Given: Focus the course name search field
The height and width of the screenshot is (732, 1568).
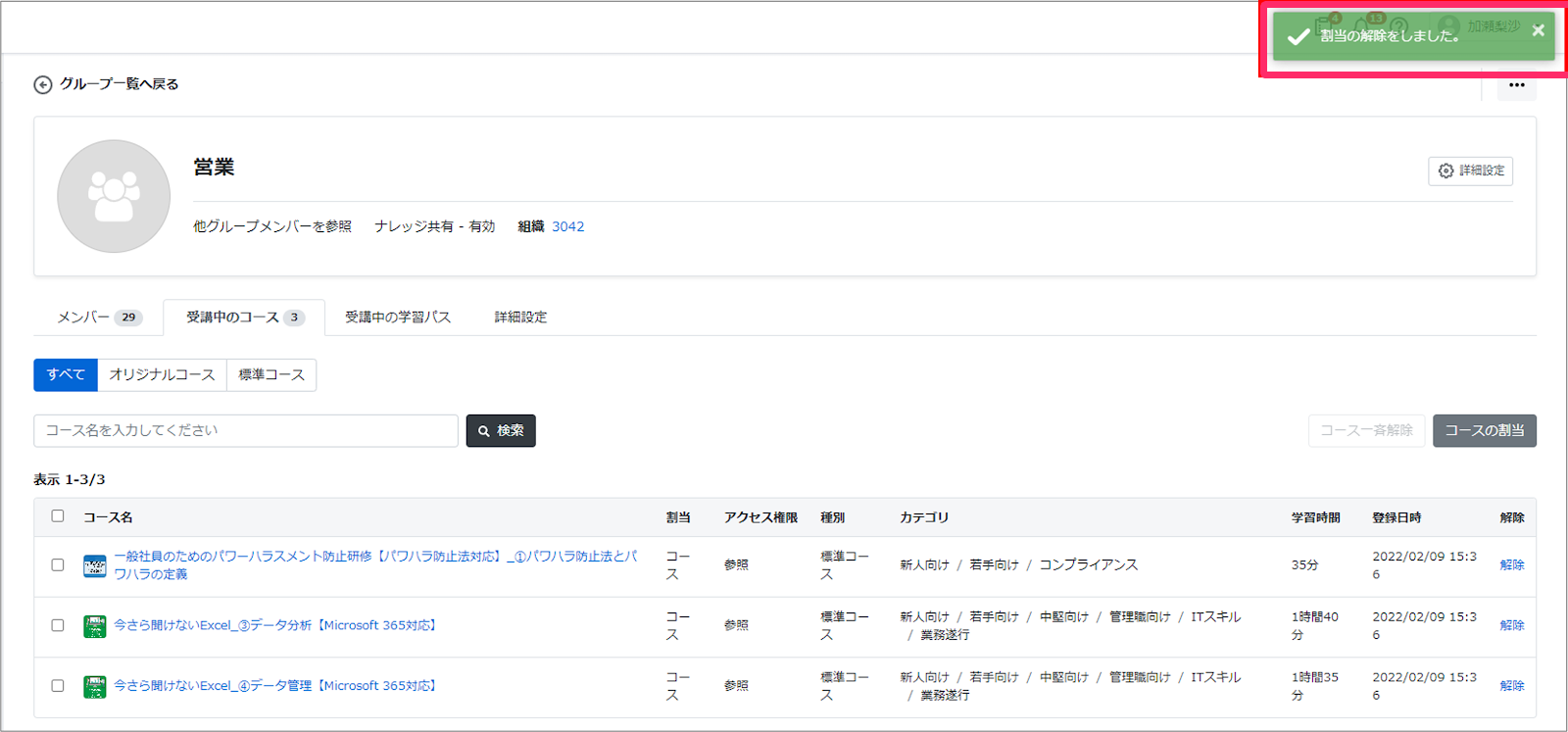Looking at the screenshot, I should coord(246,430).
